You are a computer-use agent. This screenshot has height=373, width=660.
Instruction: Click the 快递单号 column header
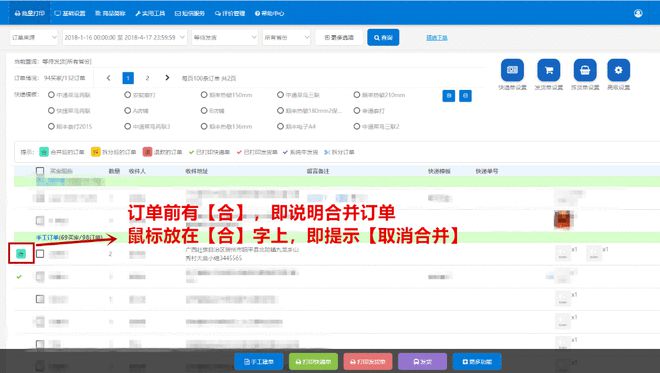point(487,171)
